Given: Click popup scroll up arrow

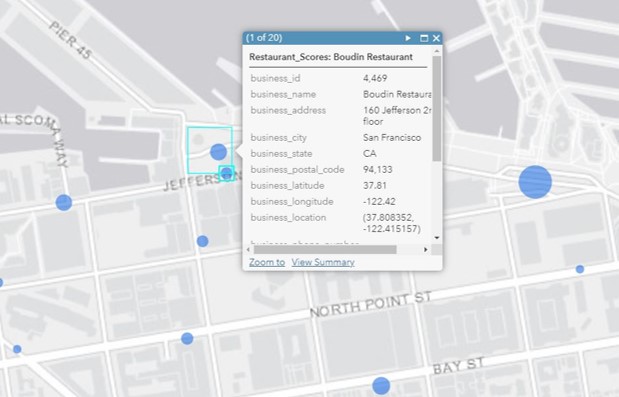Looking at the screenshot, I should (x=437, y=51).
